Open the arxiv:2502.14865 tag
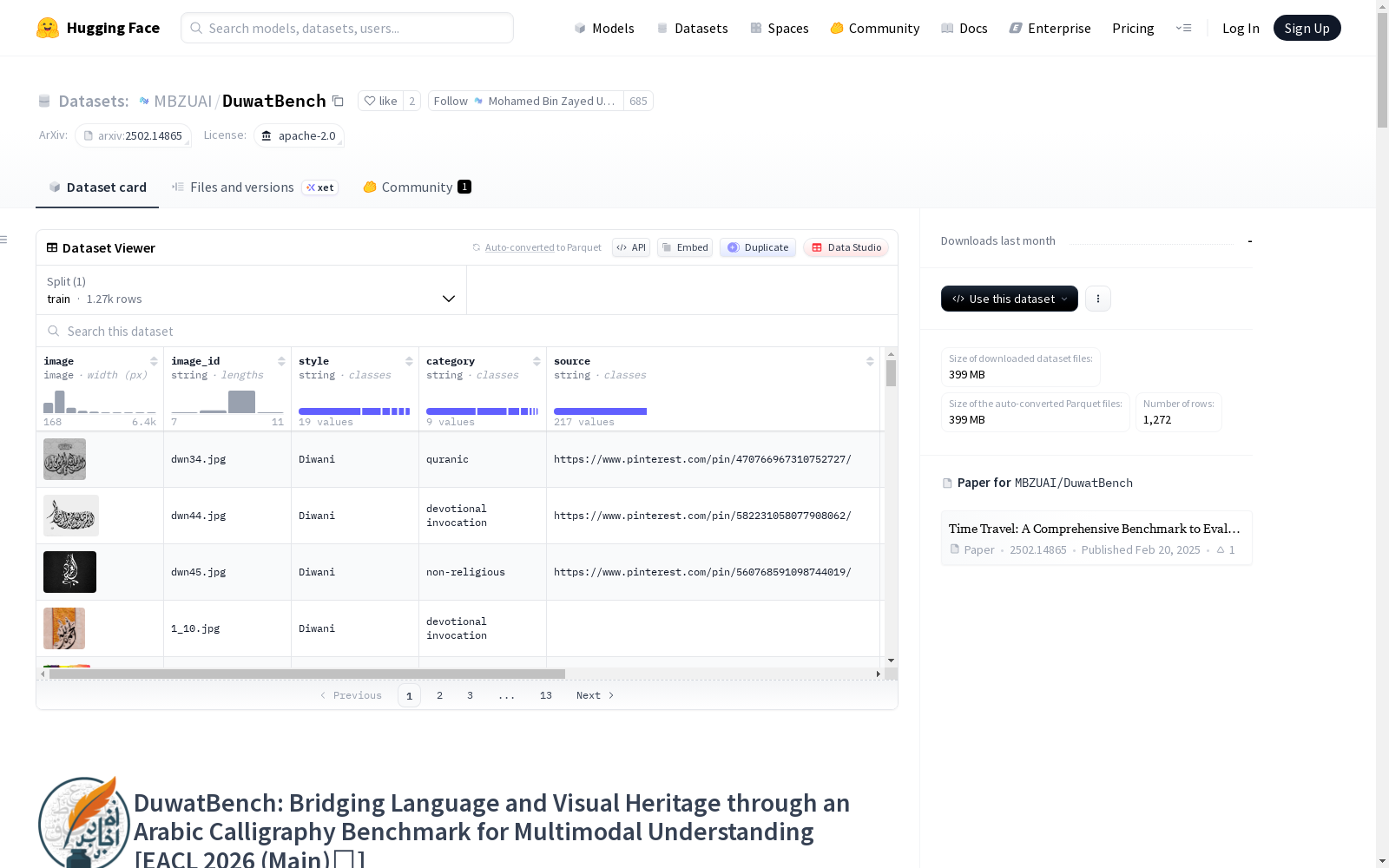Viewport: 1389px width, 868px height. 133,135
